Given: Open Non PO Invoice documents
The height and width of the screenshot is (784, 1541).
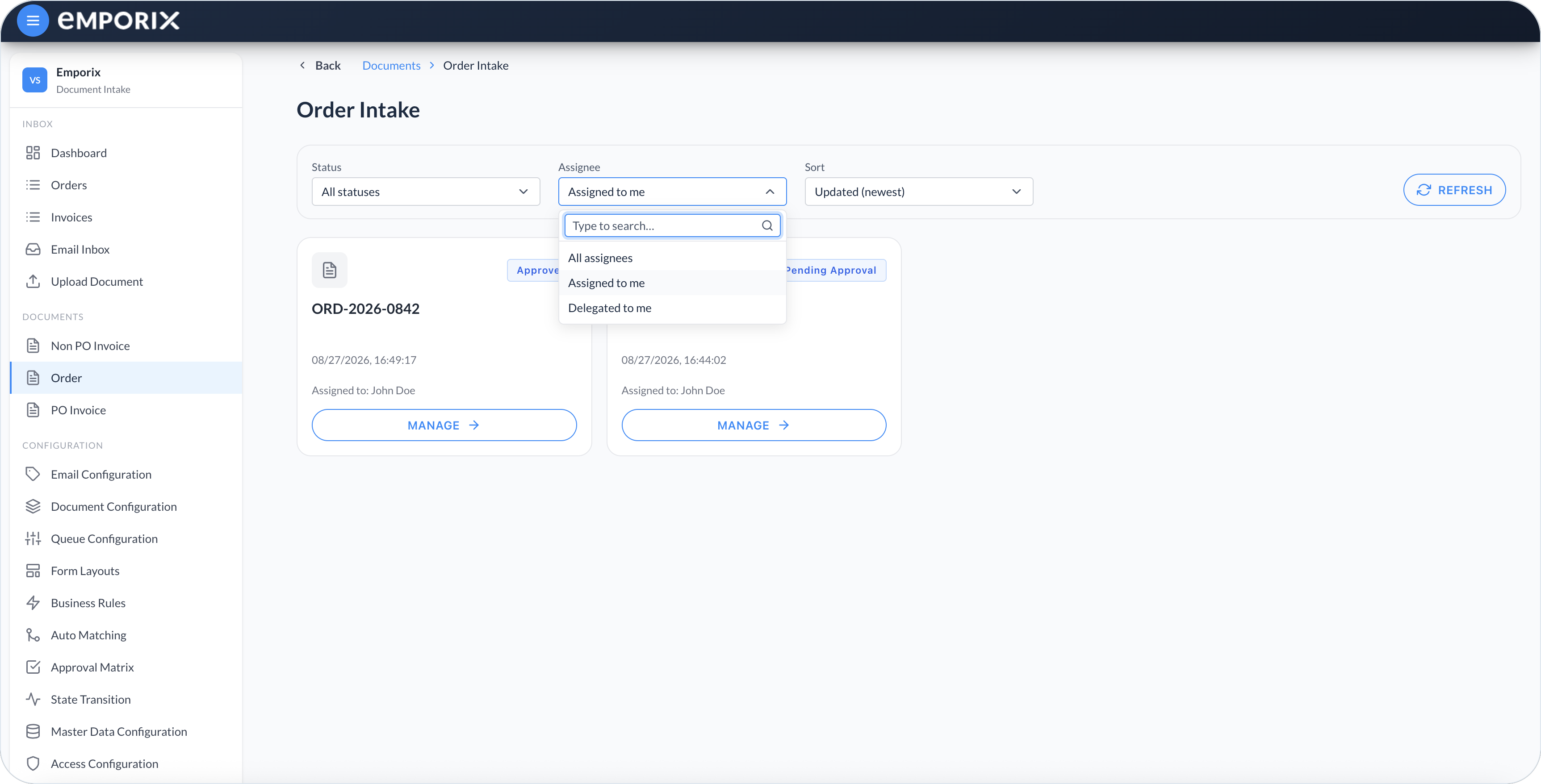Looking at the screenshot, I should (x=126, y=346).
